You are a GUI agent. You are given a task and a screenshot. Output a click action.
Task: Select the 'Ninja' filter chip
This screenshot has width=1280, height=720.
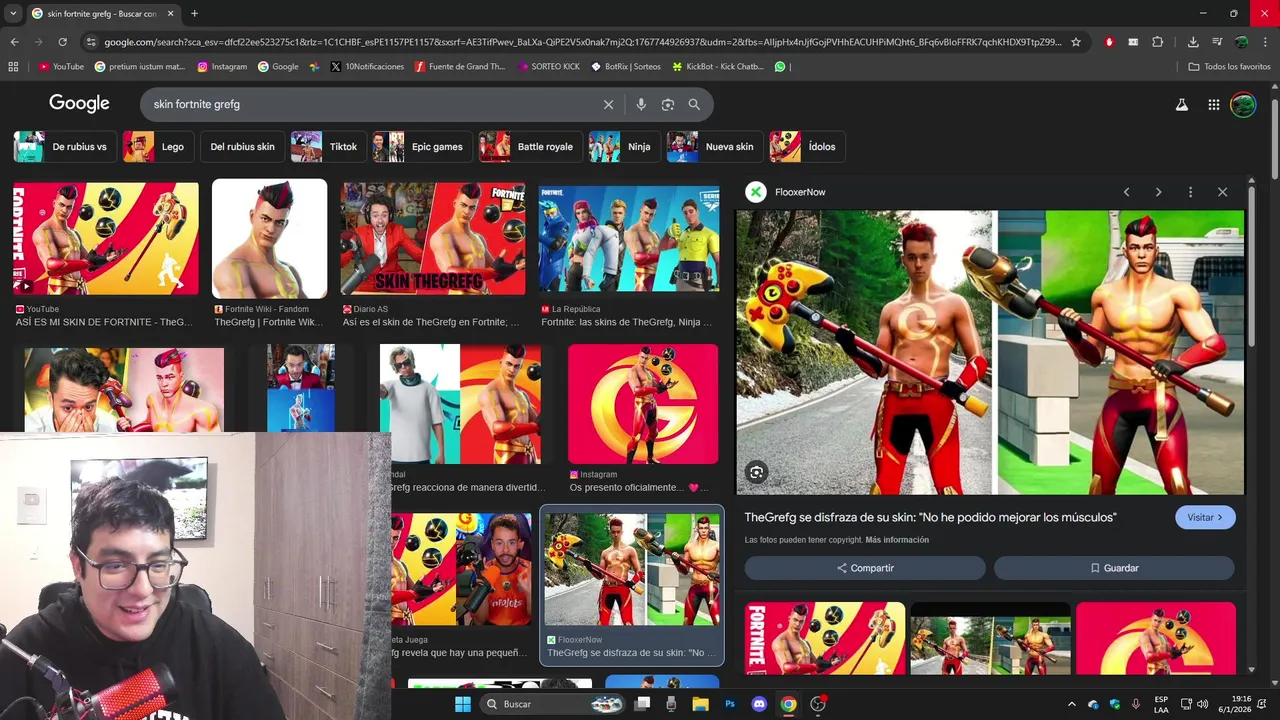click(624, 146)
